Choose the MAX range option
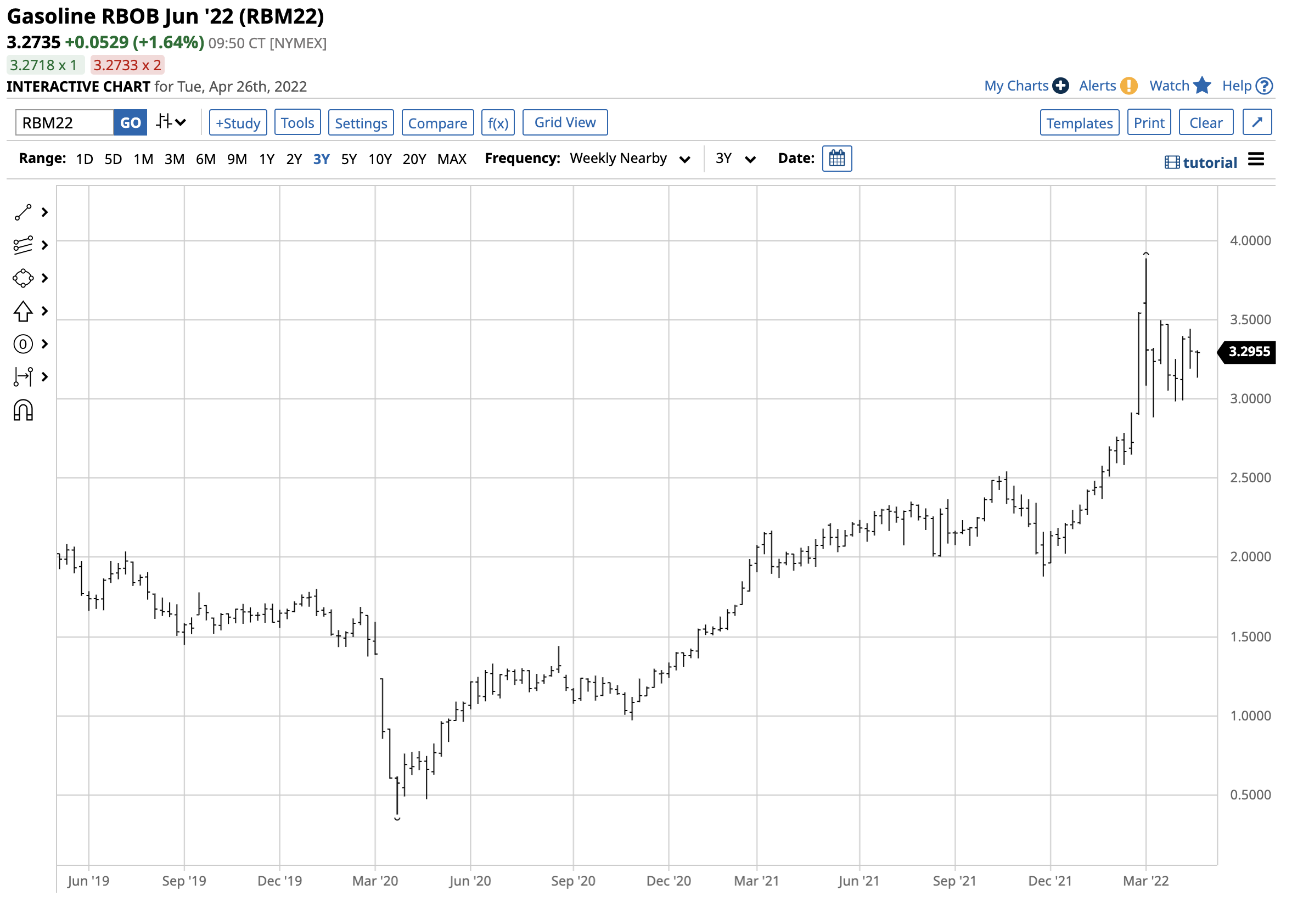The image size is (1303, 924). point(452,159)
